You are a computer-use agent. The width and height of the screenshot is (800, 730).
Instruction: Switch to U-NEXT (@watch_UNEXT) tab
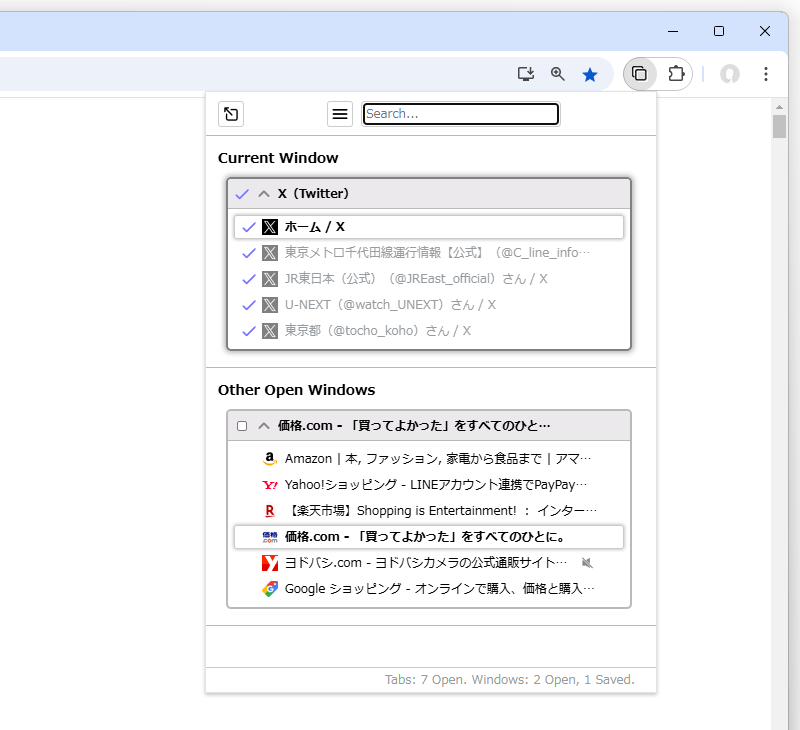coord(429,305)
